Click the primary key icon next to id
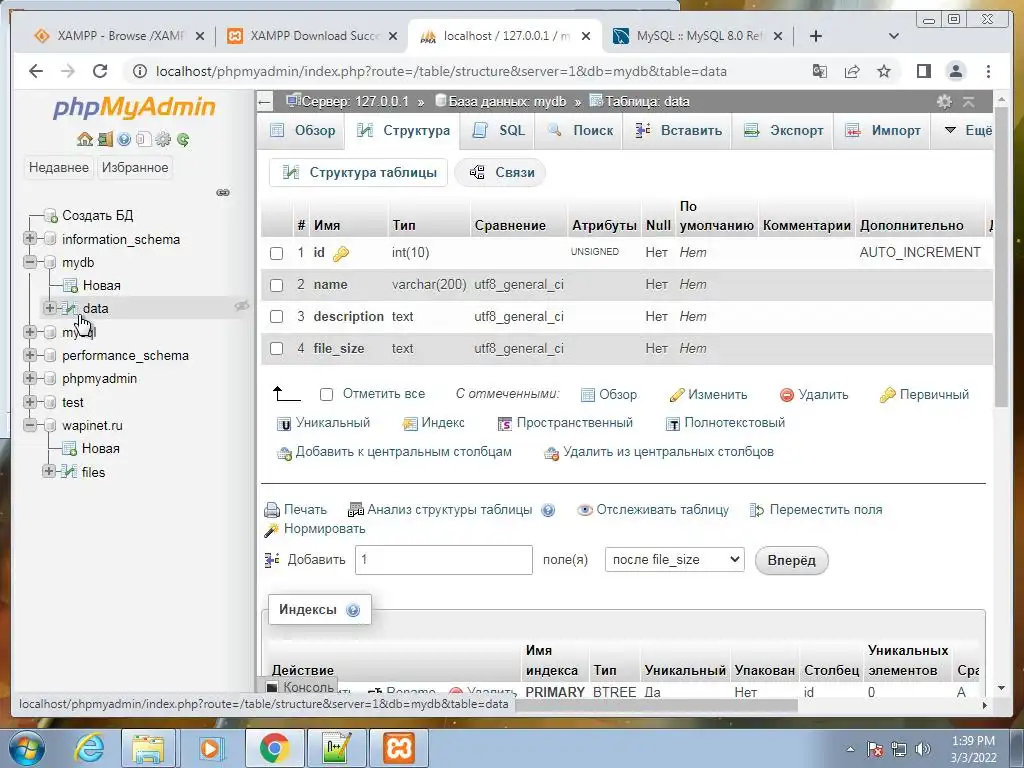1024x768 pixels. pyautogui.click(x=341, y=253)
